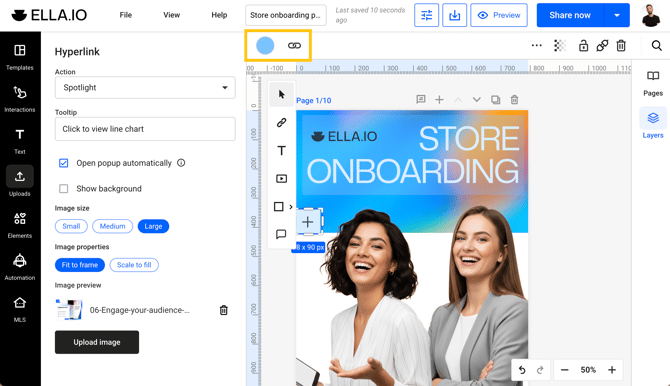Click the Upload image button

pyautogui.click(x=97, y=342)
